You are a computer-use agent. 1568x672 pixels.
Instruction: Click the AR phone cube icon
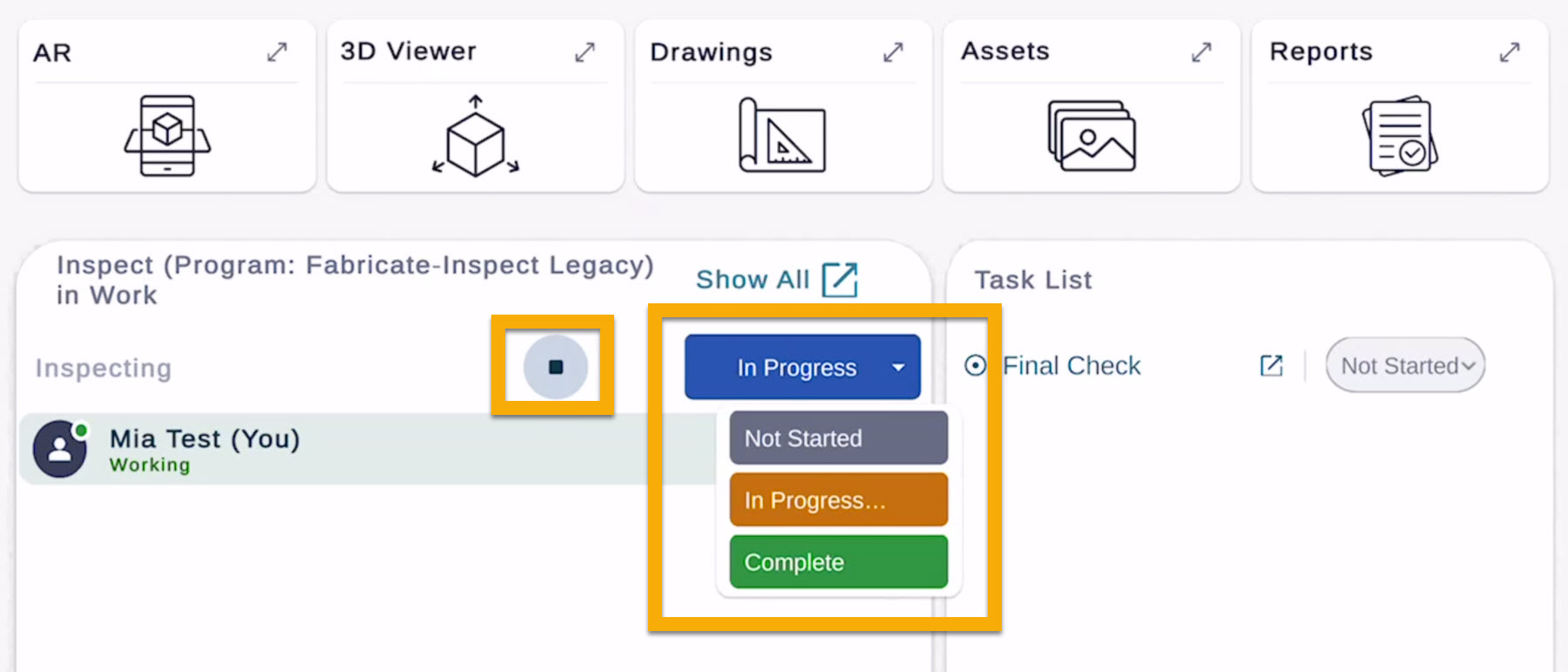(167, 135)
